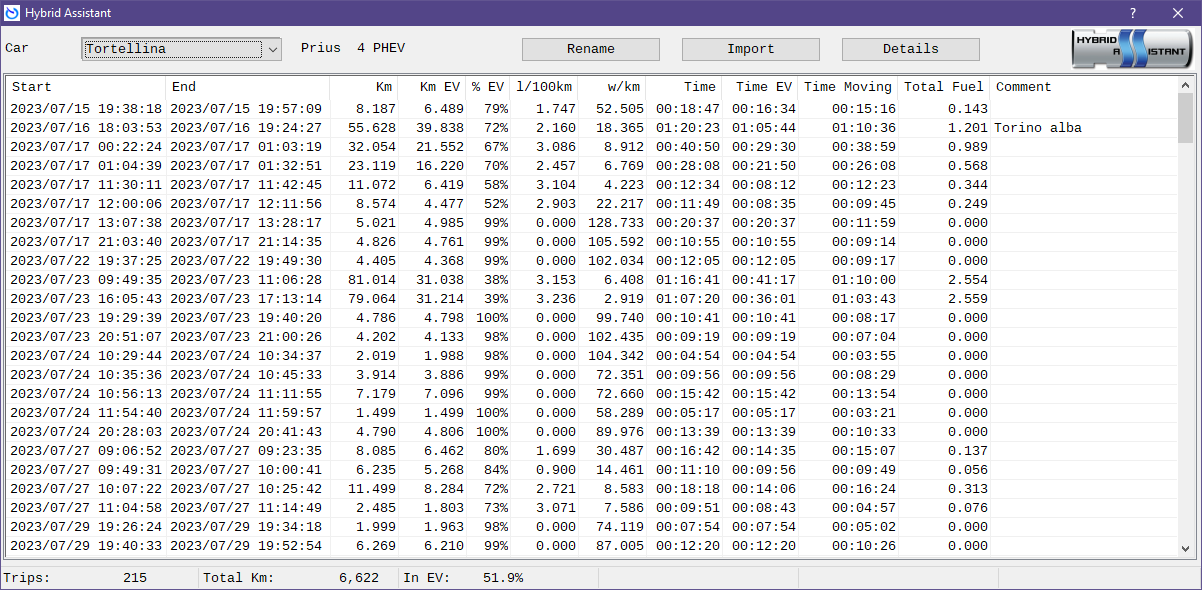Open the Details button
Screen dimensions: 1202x590
tap(911, 49)
